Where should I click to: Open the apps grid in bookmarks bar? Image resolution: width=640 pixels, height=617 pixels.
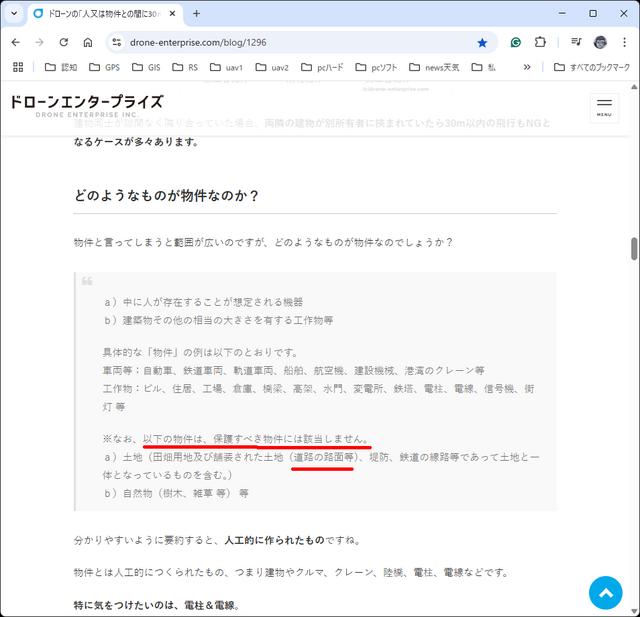(17, 67)
